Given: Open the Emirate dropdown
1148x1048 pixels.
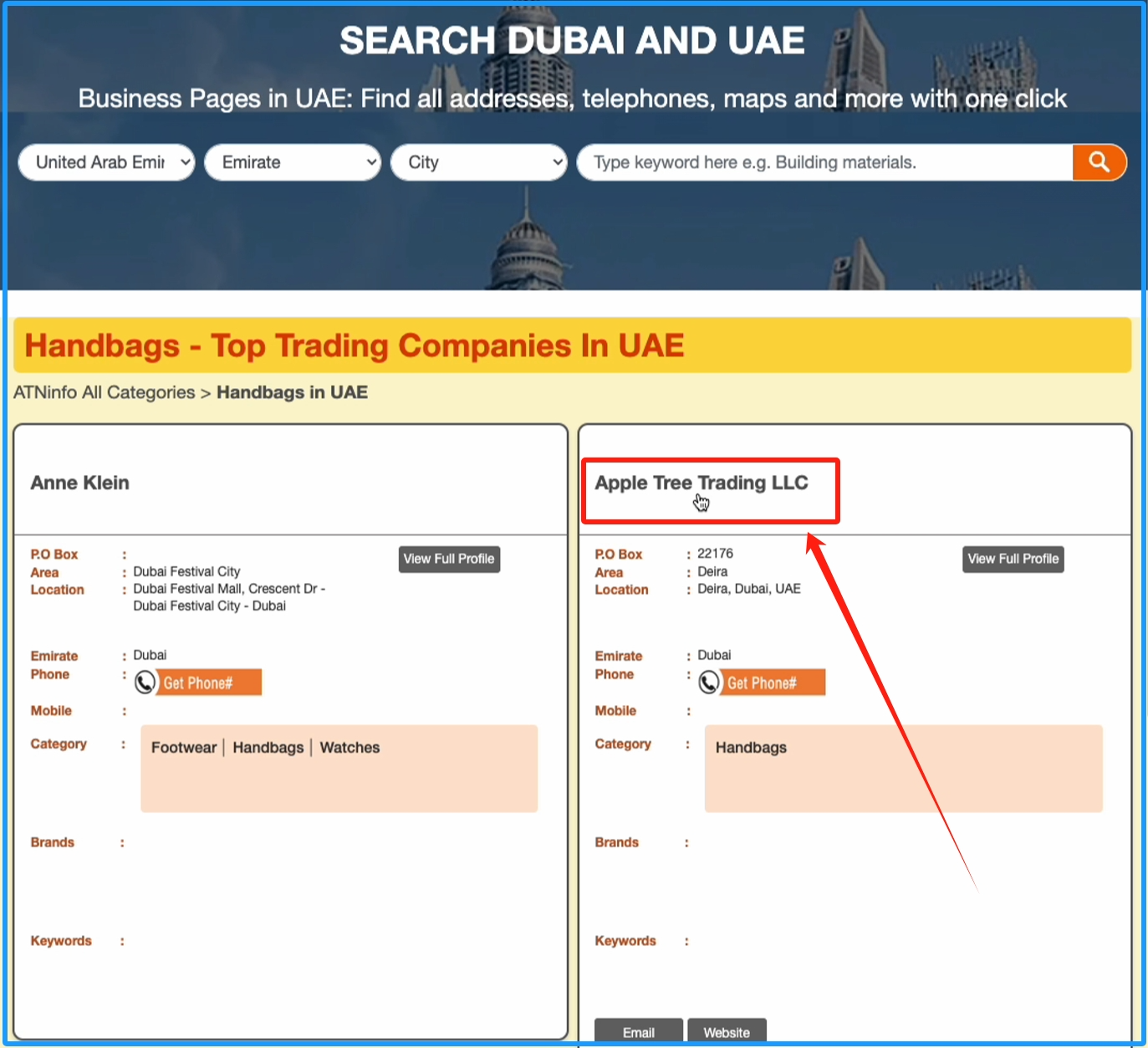Looking at the screenshot, I should coord(293,162).
